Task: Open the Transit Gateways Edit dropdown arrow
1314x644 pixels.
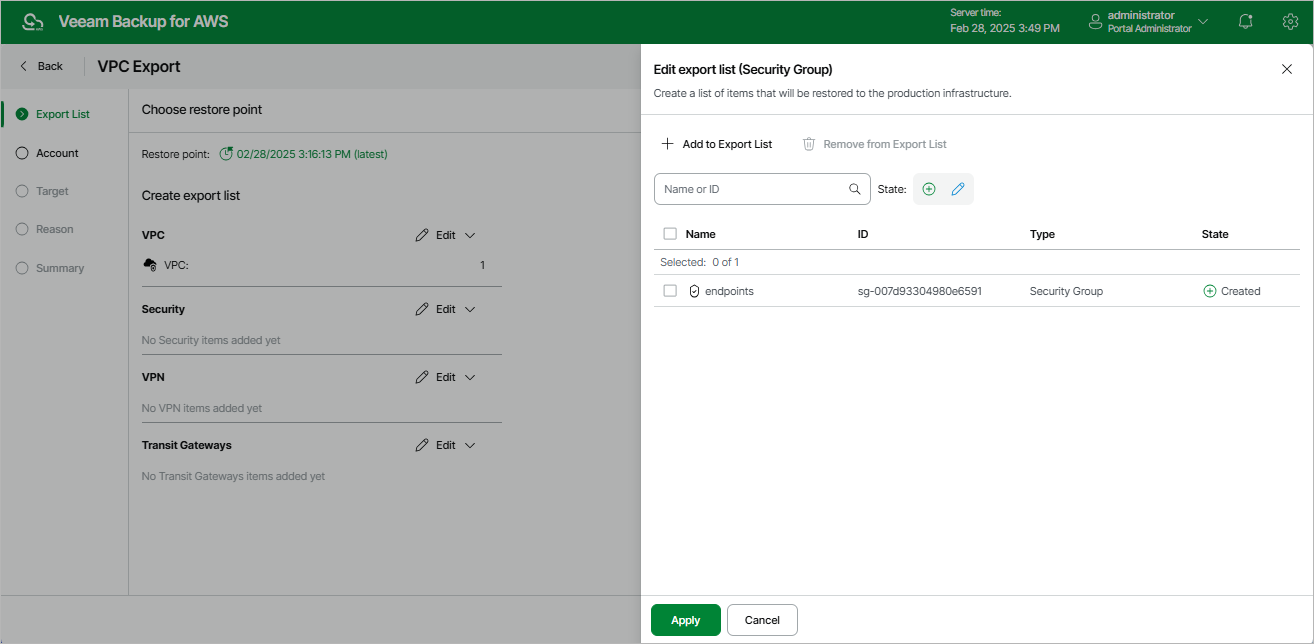Action: coord(470,445)
